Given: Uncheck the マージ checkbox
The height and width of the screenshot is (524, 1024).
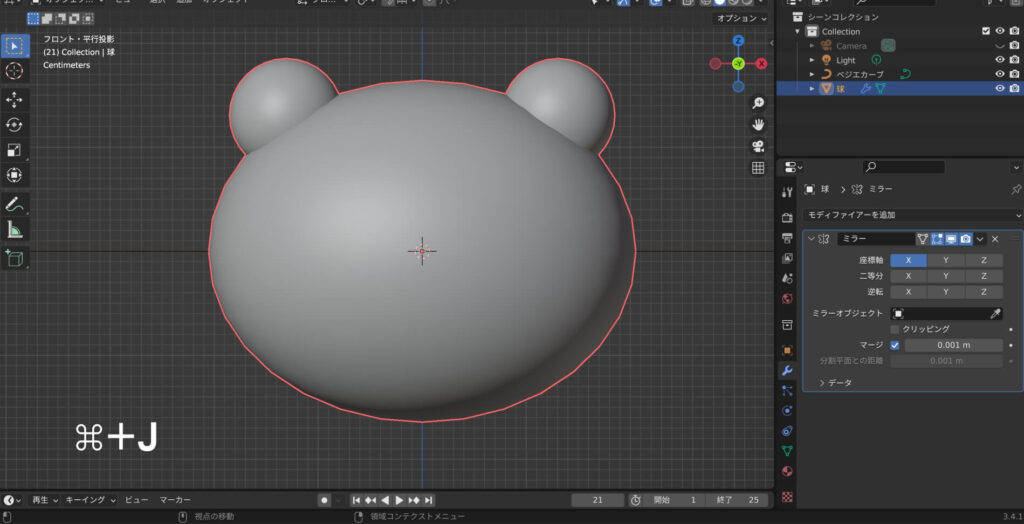Looking at the screenshot, I should (895, 345).
